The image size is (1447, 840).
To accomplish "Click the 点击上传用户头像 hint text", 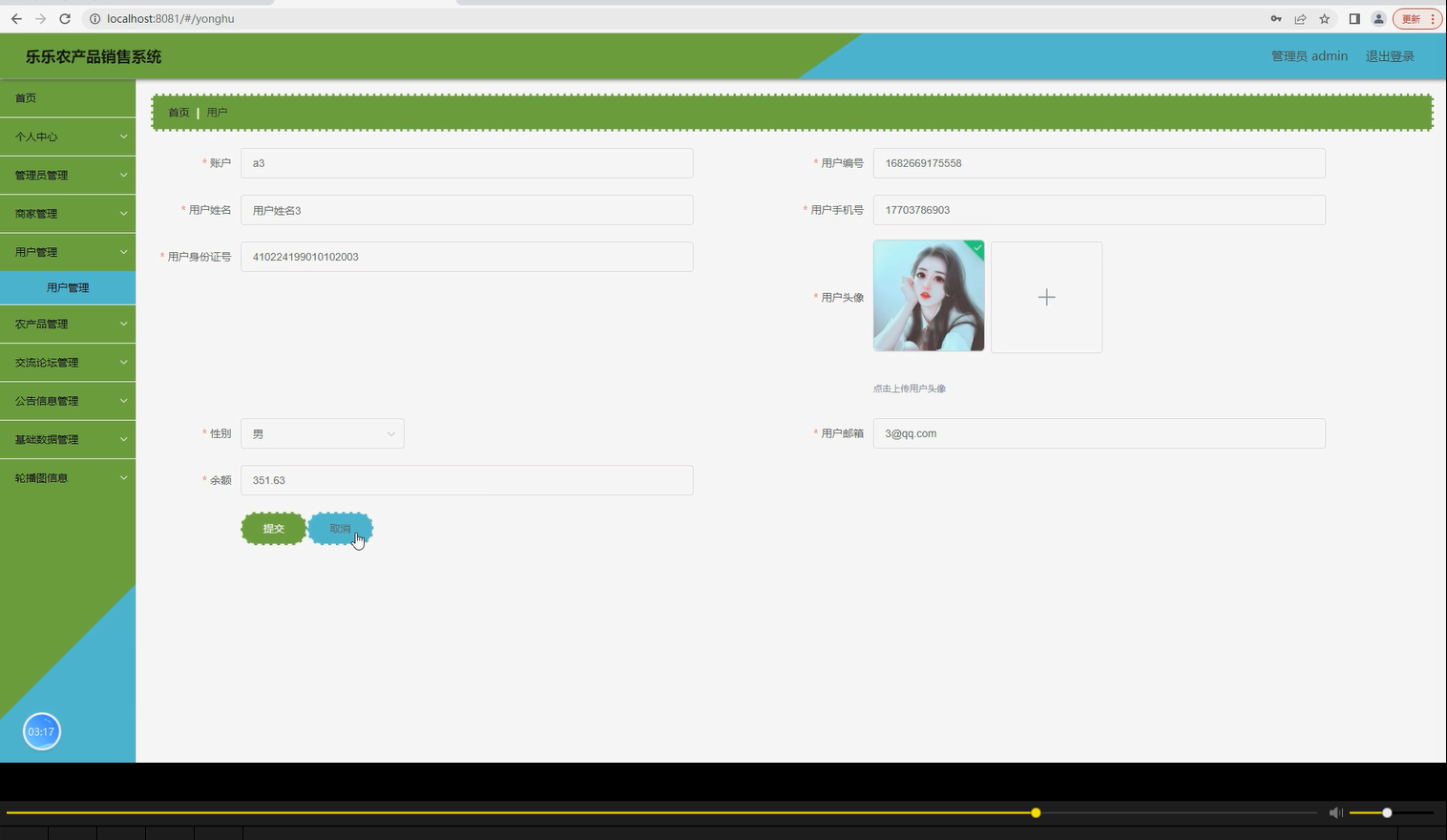I will point(910,388).
